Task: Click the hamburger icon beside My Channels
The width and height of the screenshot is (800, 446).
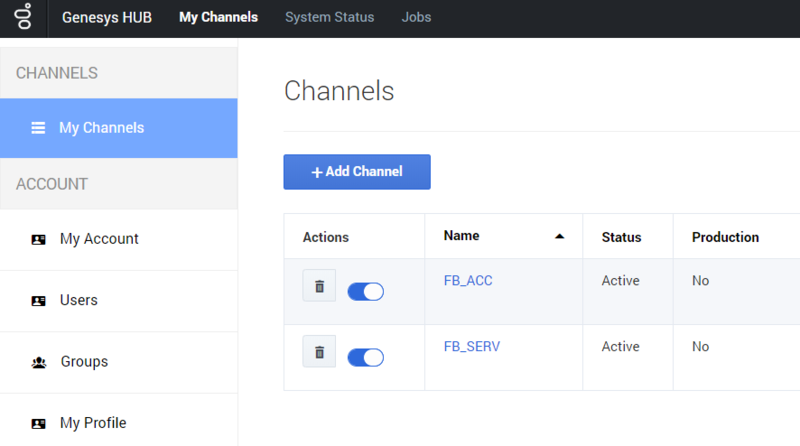Action: (x=38, y=128)
